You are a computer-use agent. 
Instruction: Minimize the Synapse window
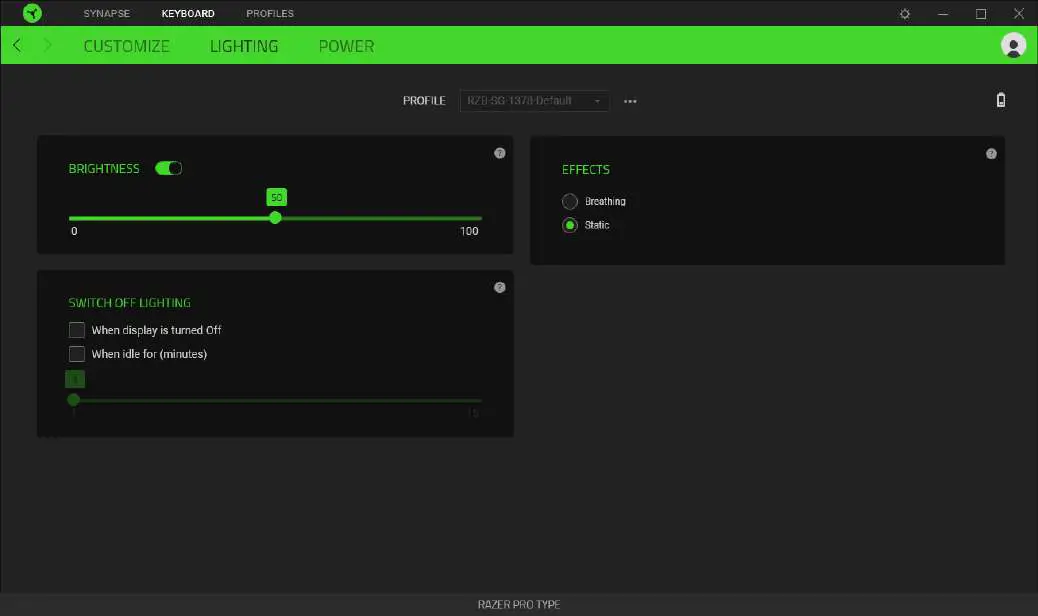coord(943,14)
